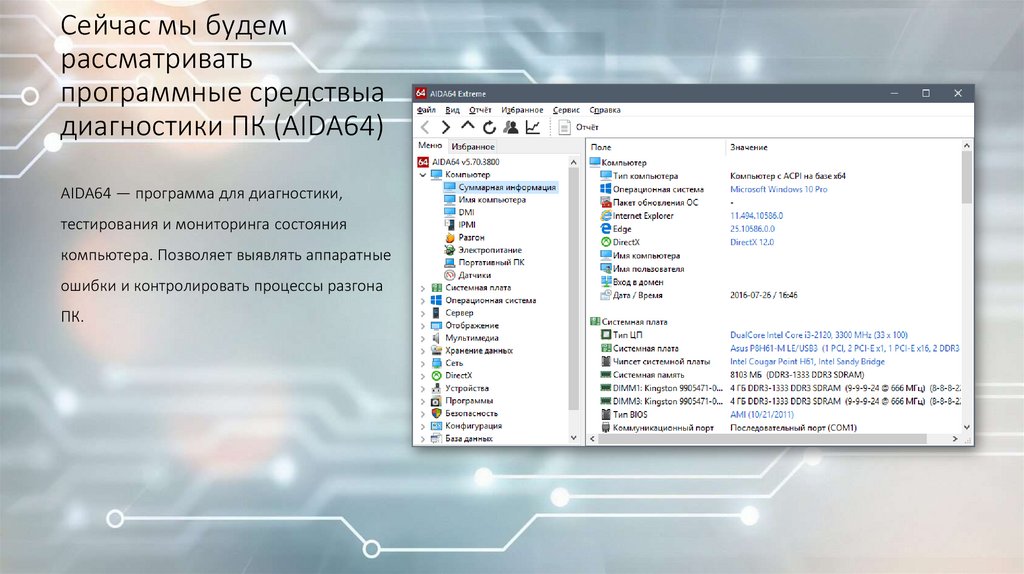
Task: Open the Сервис menu
Action: [566, 110]
